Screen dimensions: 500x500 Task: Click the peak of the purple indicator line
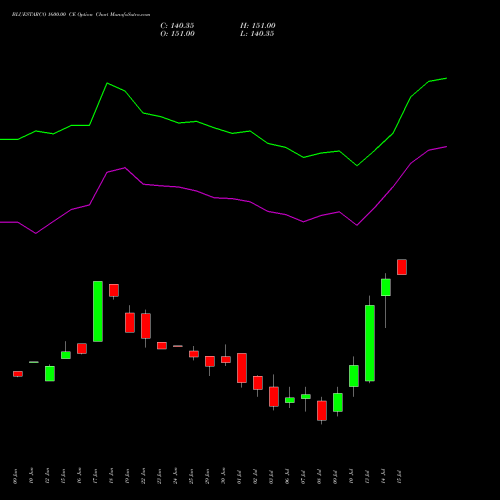(x=446, y=147)
